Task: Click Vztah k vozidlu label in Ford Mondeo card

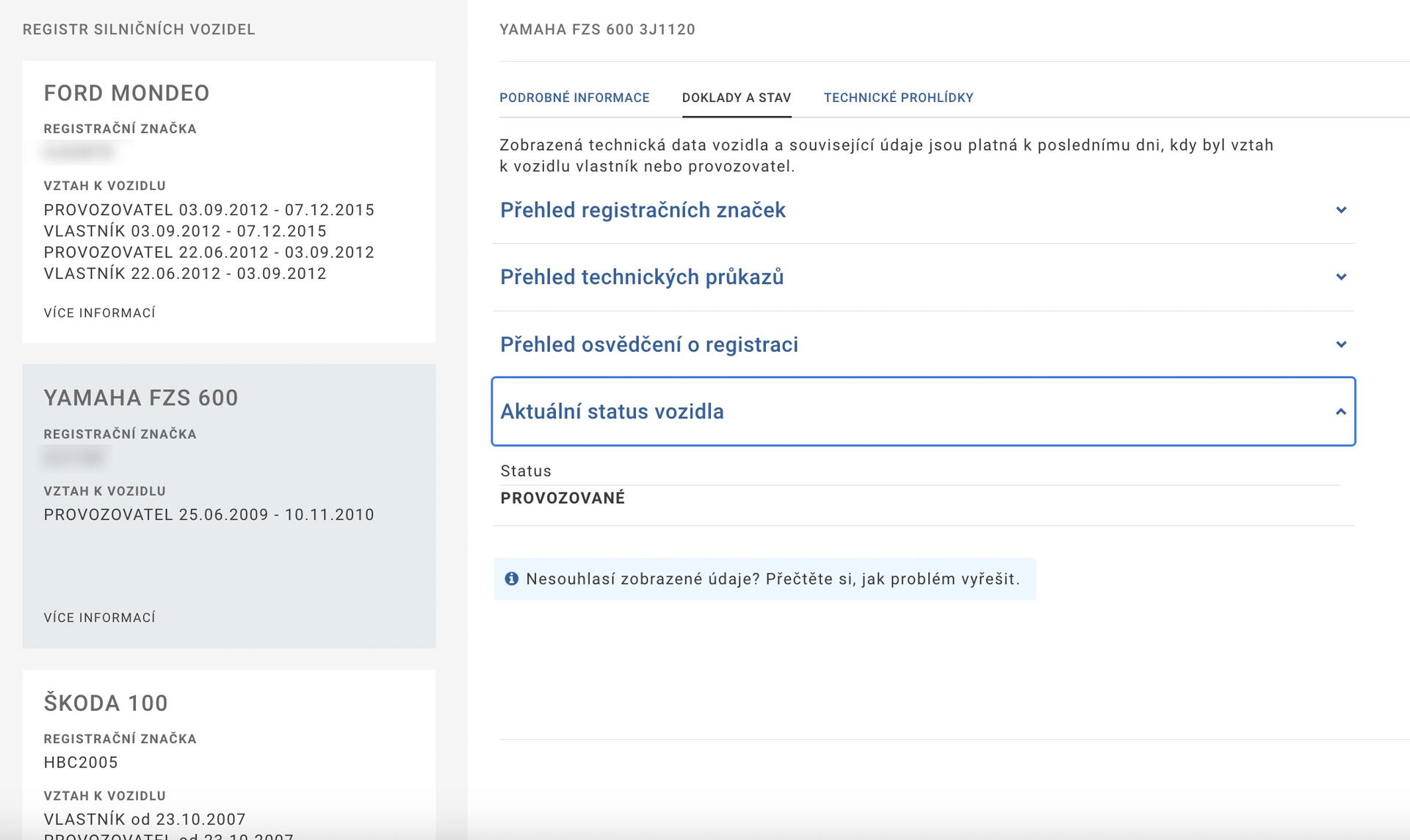Action: pos(105,186)
